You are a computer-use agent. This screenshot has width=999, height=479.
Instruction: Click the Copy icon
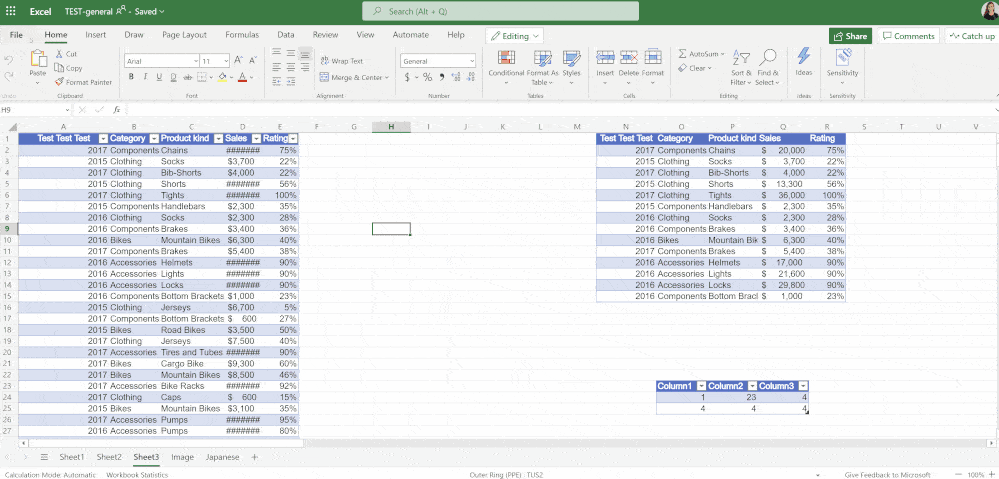(x=59, y=68)
